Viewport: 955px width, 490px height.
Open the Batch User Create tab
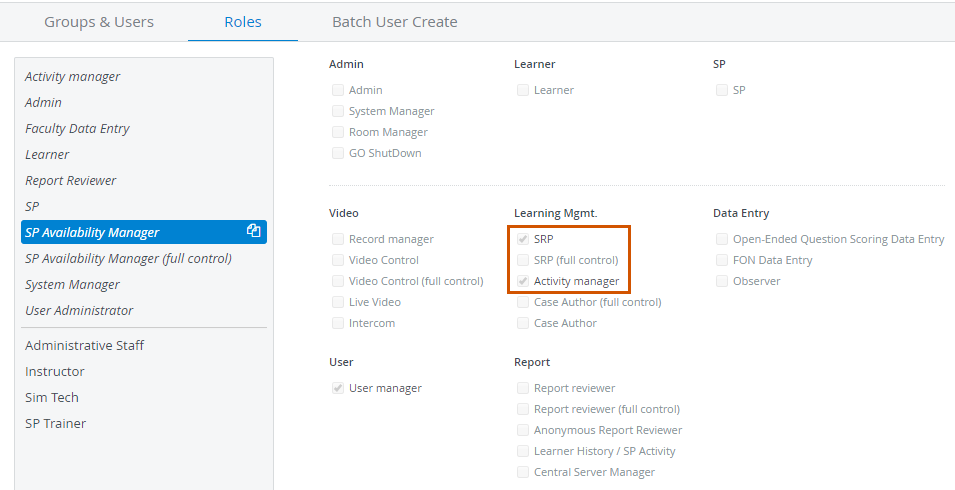point(395,22)
